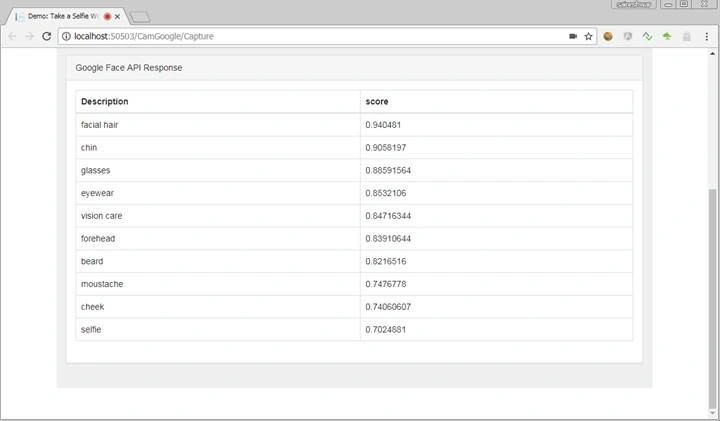Select the moustache cell

pos(218,284)
